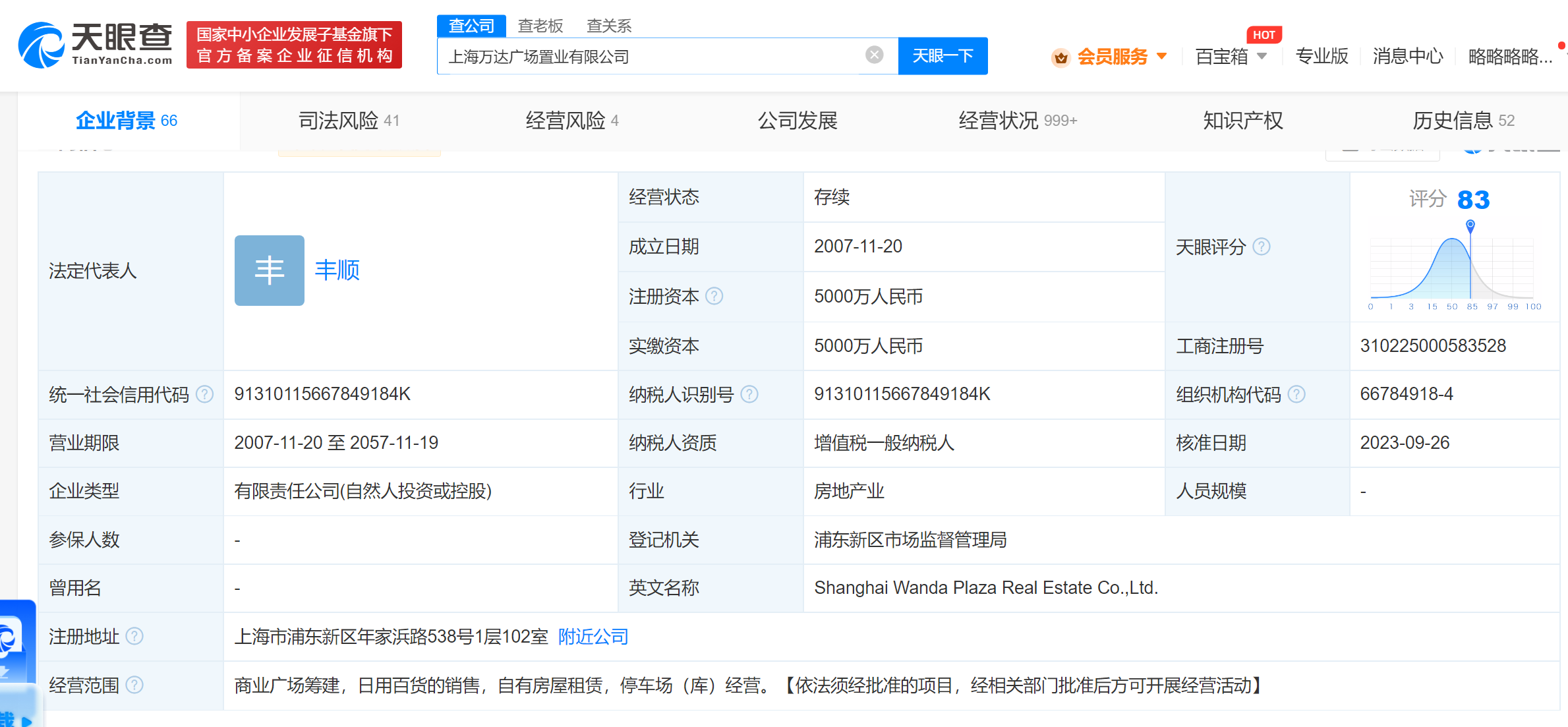Click help icon next to 纳税人识别号

749,394
